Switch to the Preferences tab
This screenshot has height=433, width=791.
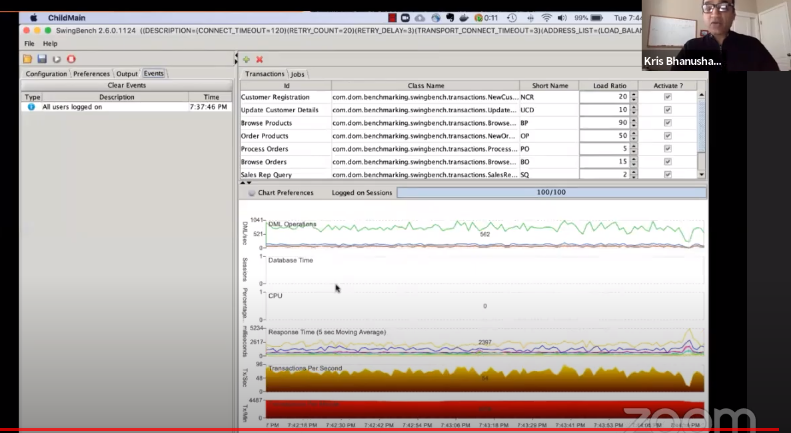point(91,74)
